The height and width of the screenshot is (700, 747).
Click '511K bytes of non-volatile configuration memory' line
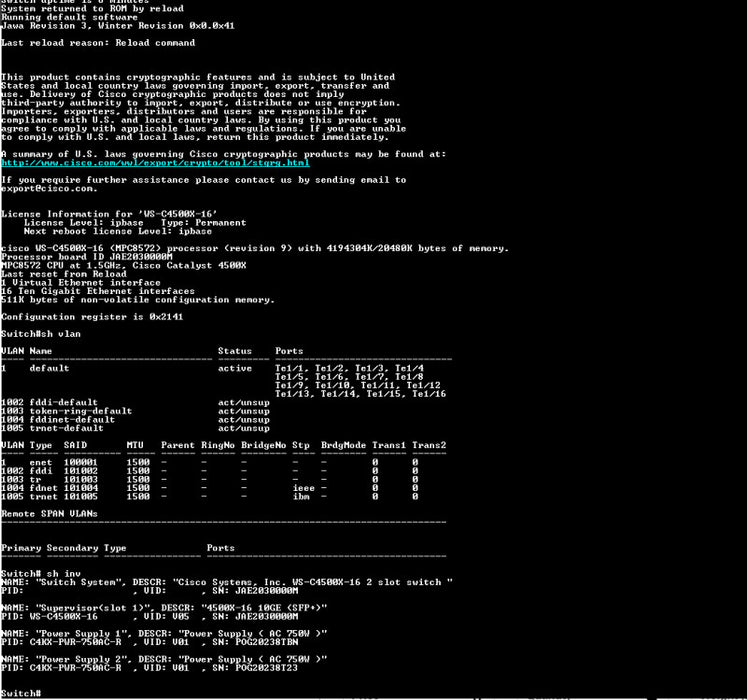[138, 300]
